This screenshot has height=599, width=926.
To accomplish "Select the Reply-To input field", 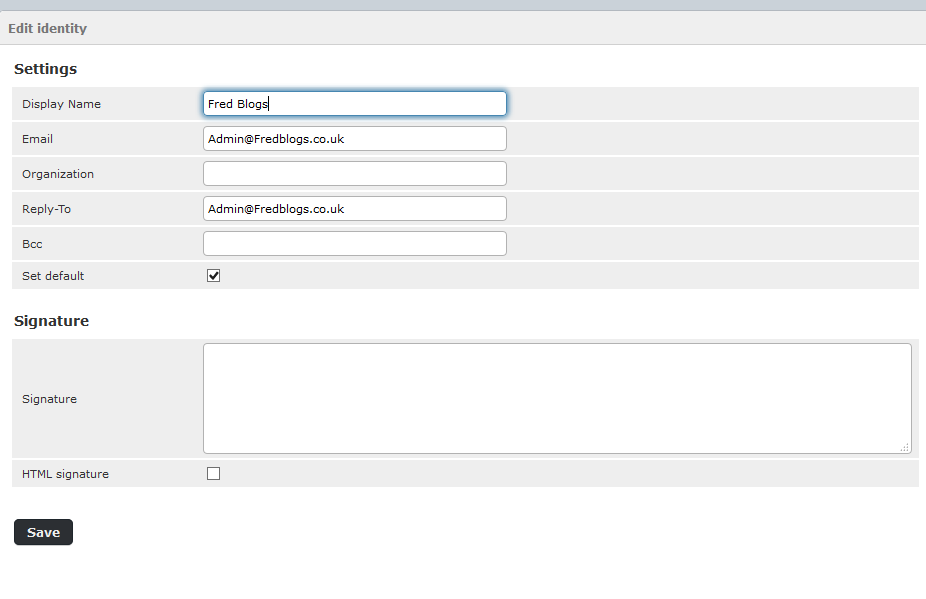I will click(354, 209).
